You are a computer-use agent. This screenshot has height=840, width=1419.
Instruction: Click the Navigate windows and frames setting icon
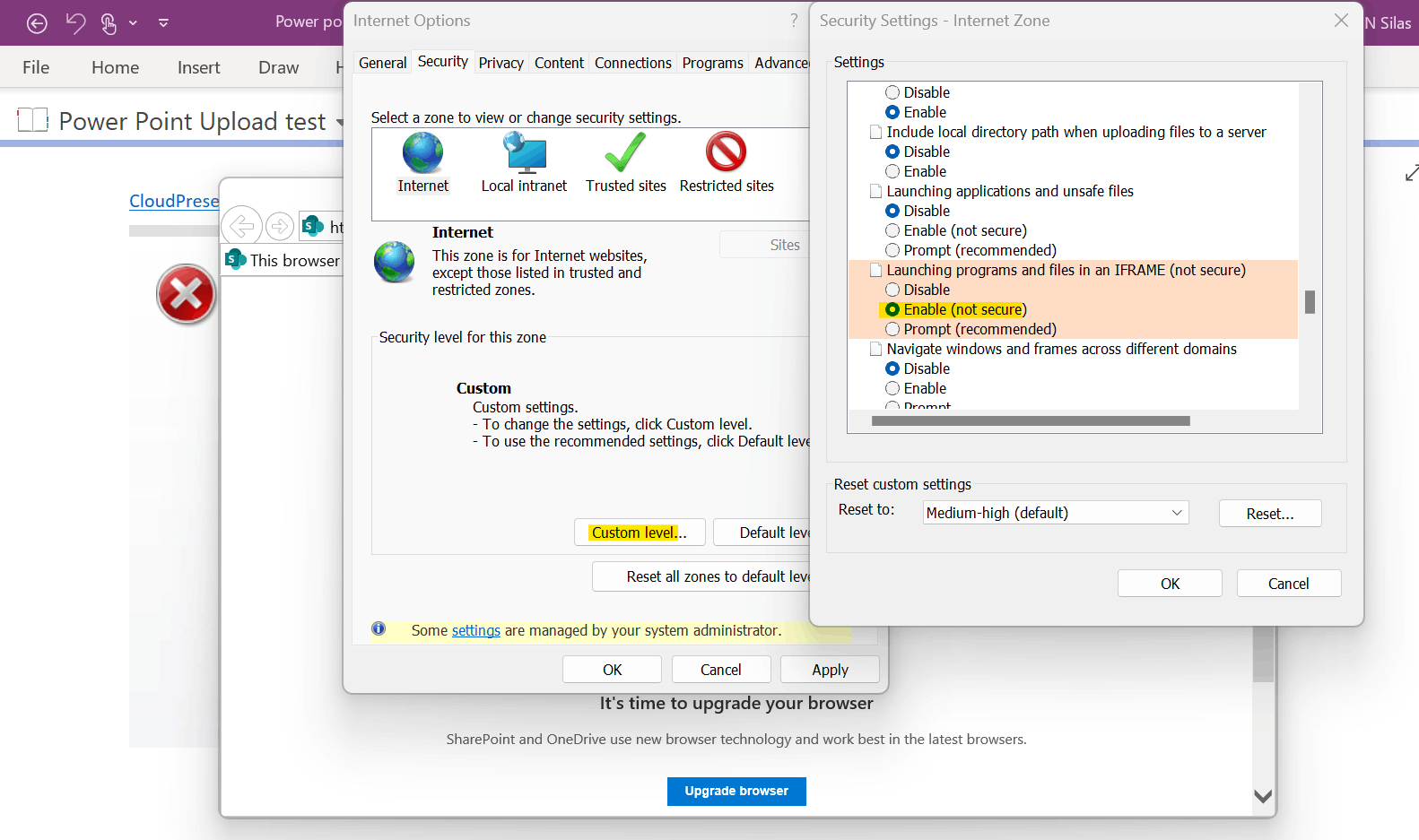(x=876, y=349)
